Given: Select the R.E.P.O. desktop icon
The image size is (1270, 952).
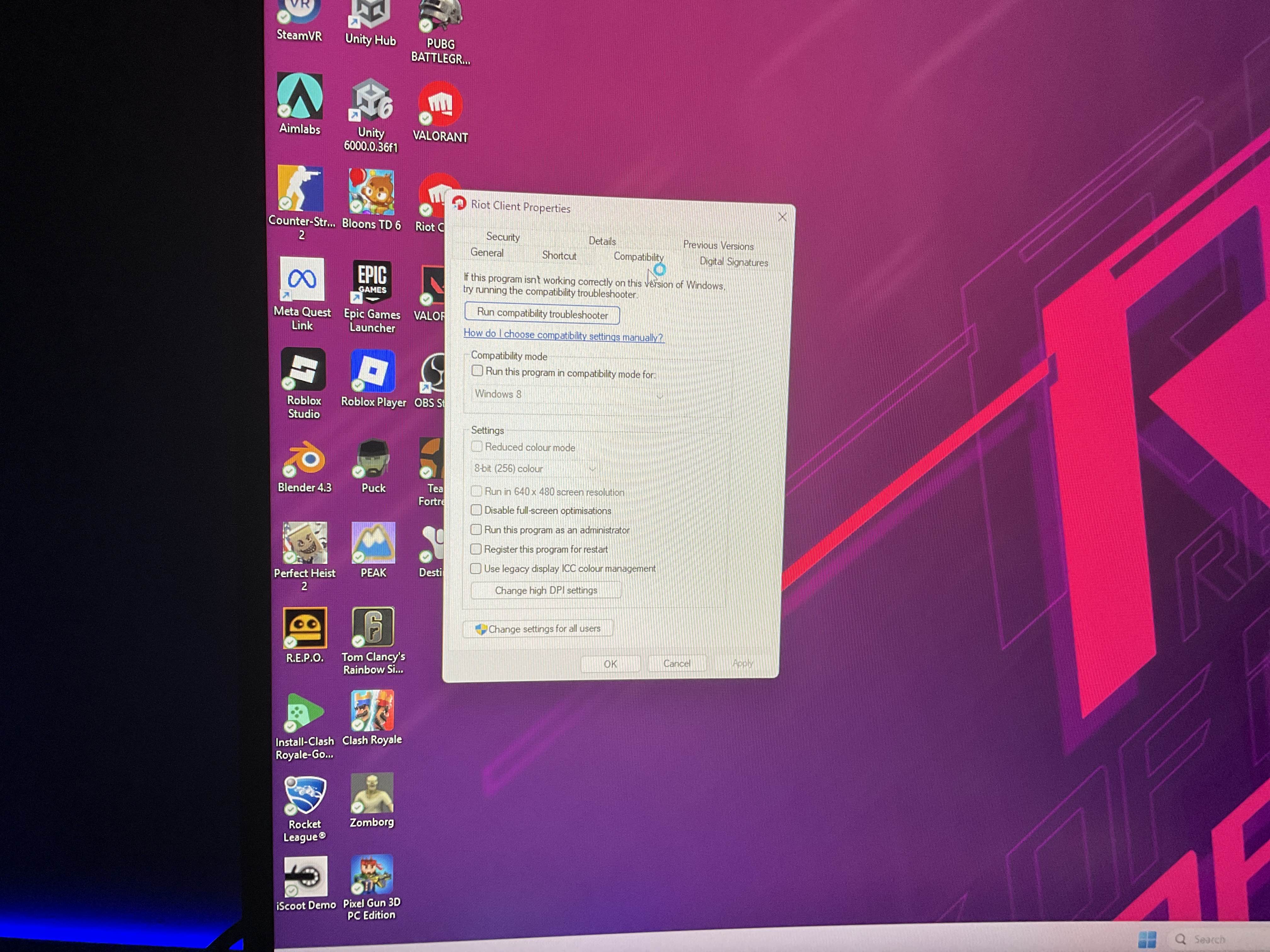Looking at the screenshot, I should tap(305, 628).
